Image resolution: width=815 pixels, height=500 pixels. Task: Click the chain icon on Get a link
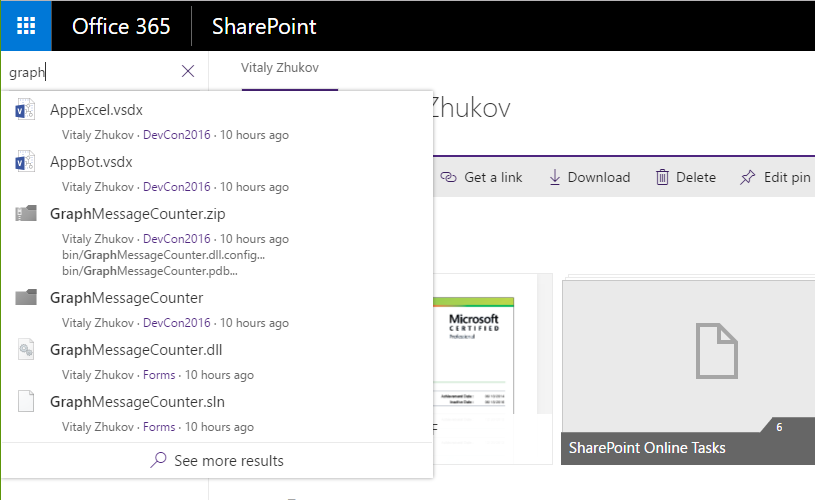pyautogui.click(x=449, y=177)
